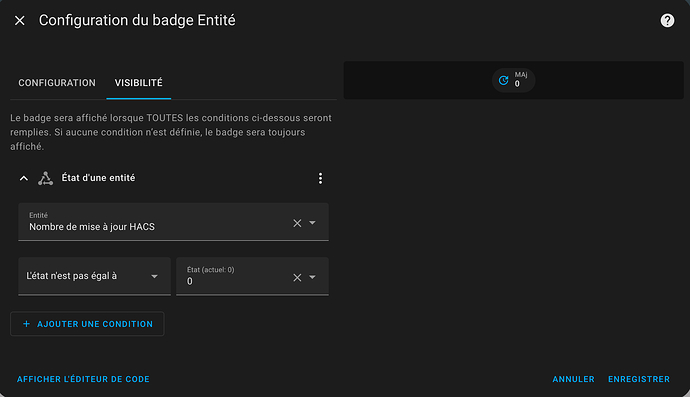The height and width of the screenshot is (397, 690).
Task: Clear the État value field
Action: click(297, 278)
